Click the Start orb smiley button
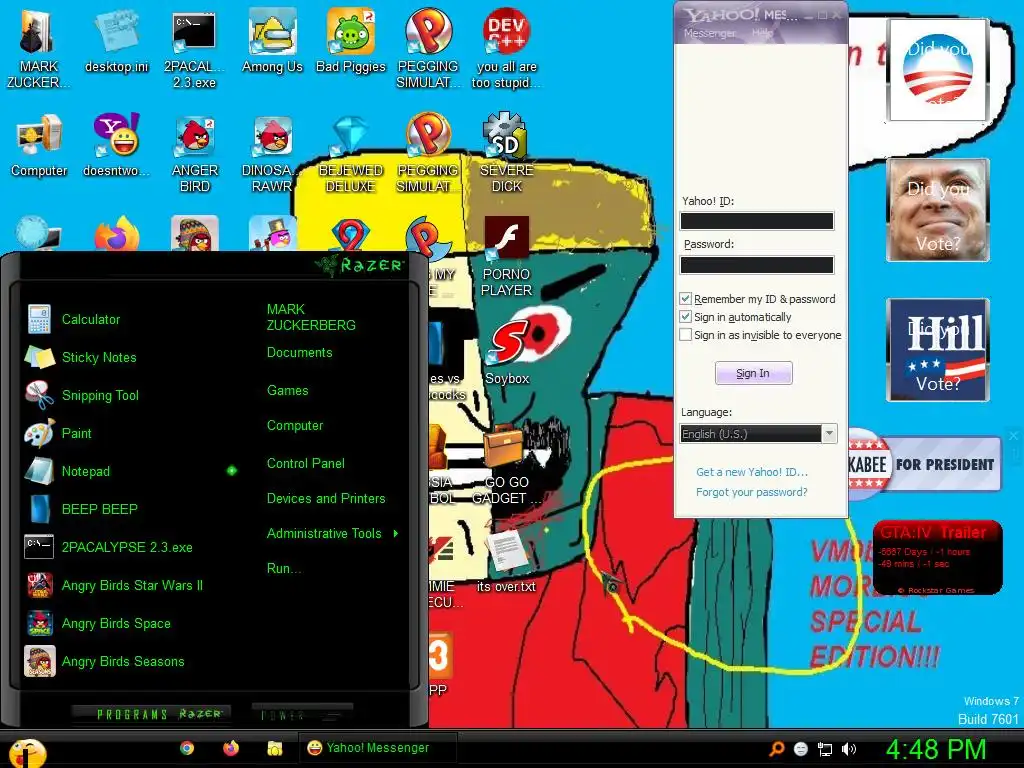The image size is (1024, 768). [x=27, y=752]
